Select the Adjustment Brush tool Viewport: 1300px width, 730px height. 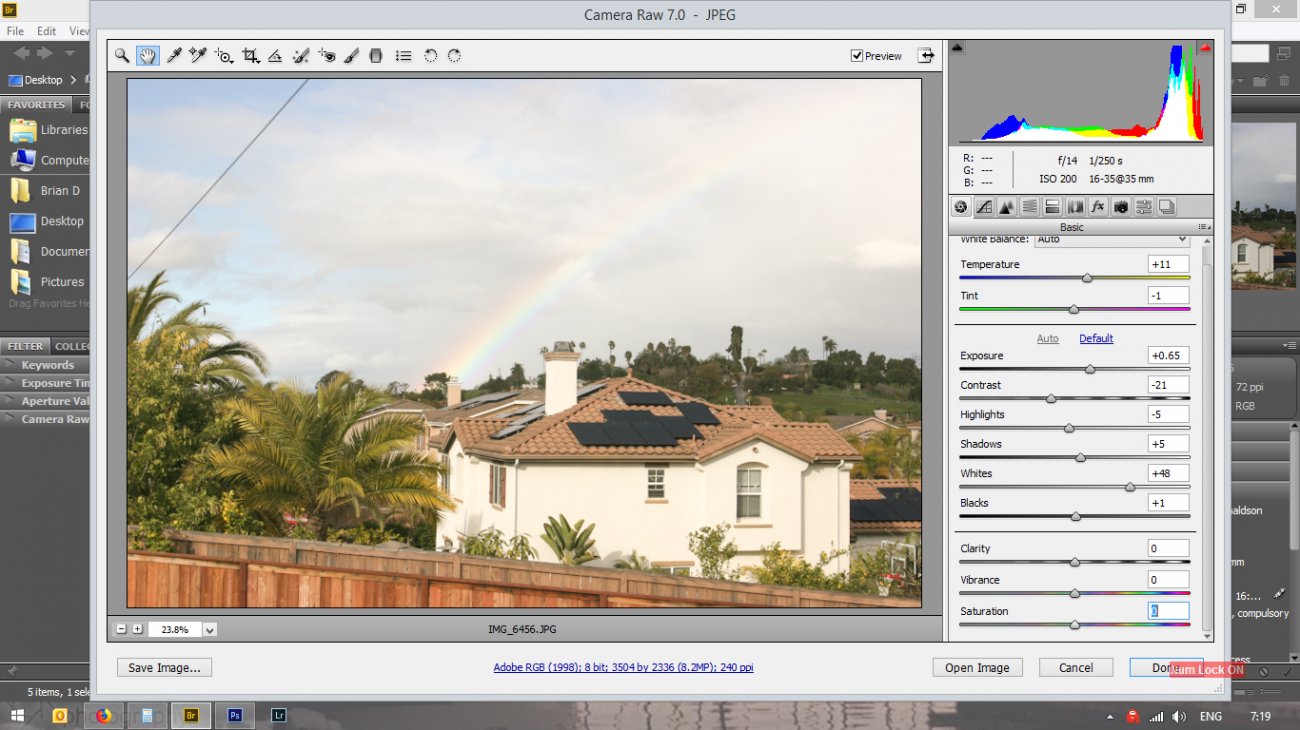(x=351, y=56)
